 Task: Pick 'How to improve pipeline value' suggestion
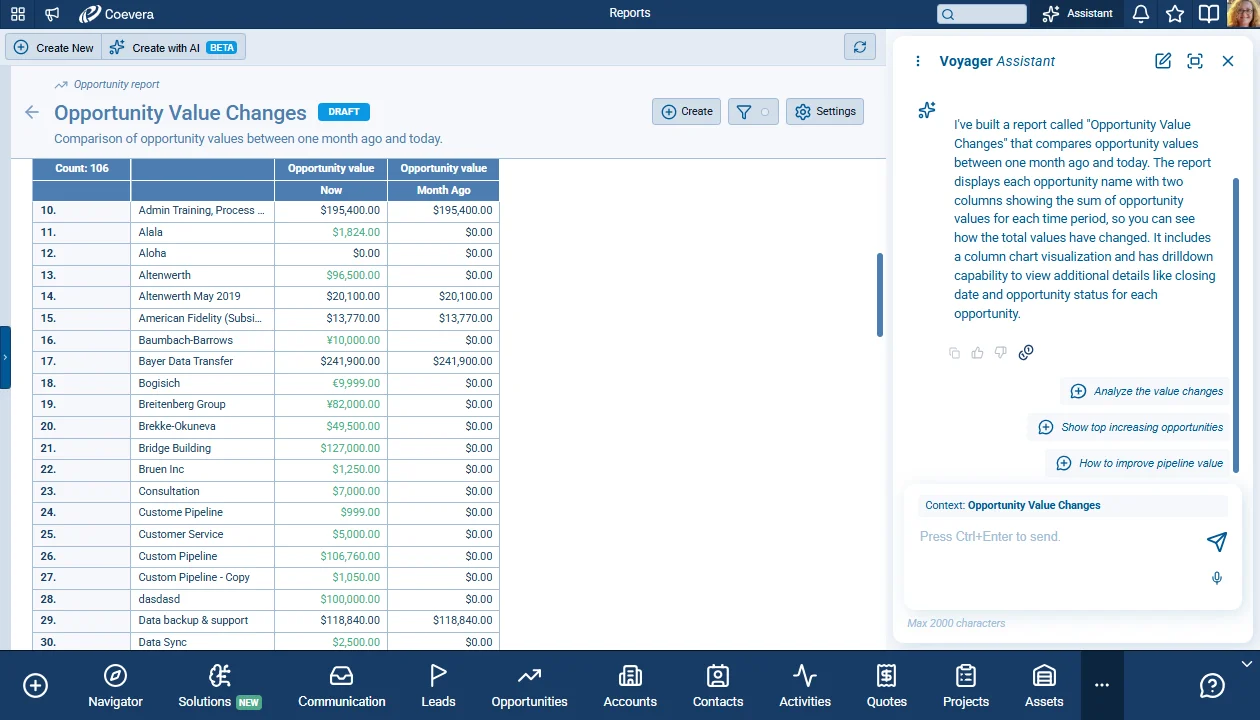(1137, 463)
